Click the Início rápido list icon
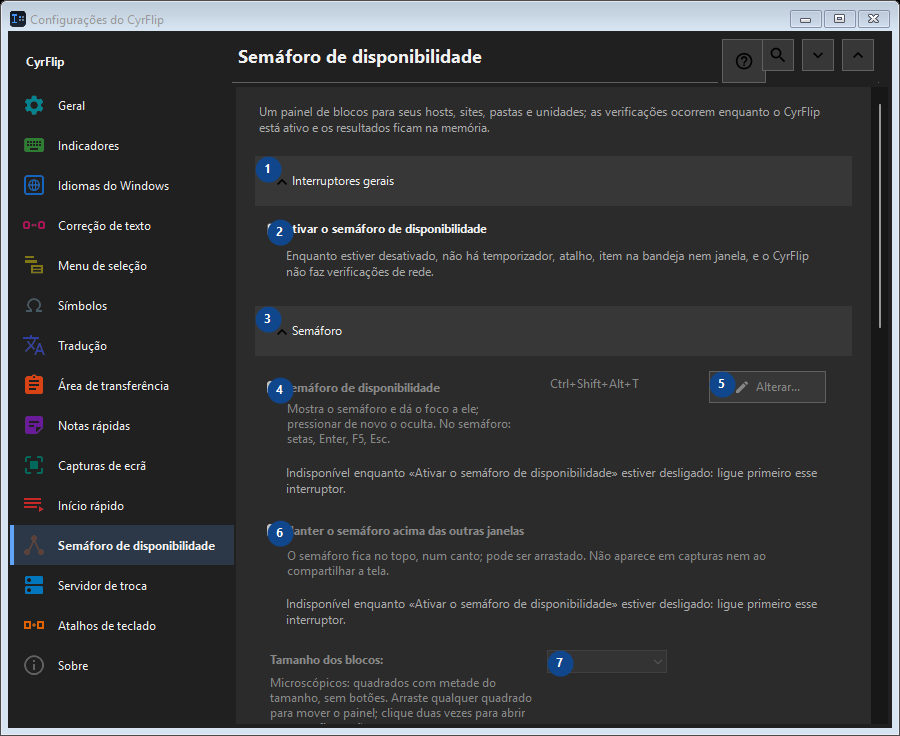This screenshot has height=736, width=900. [34, 505]
